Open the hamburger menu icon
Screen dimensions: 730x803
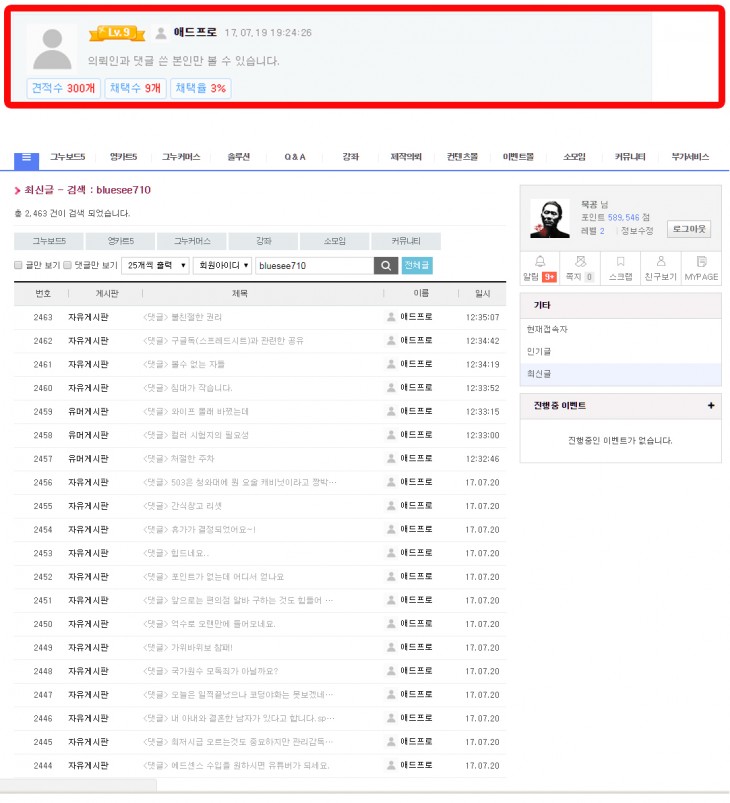(x=26, y=157)
